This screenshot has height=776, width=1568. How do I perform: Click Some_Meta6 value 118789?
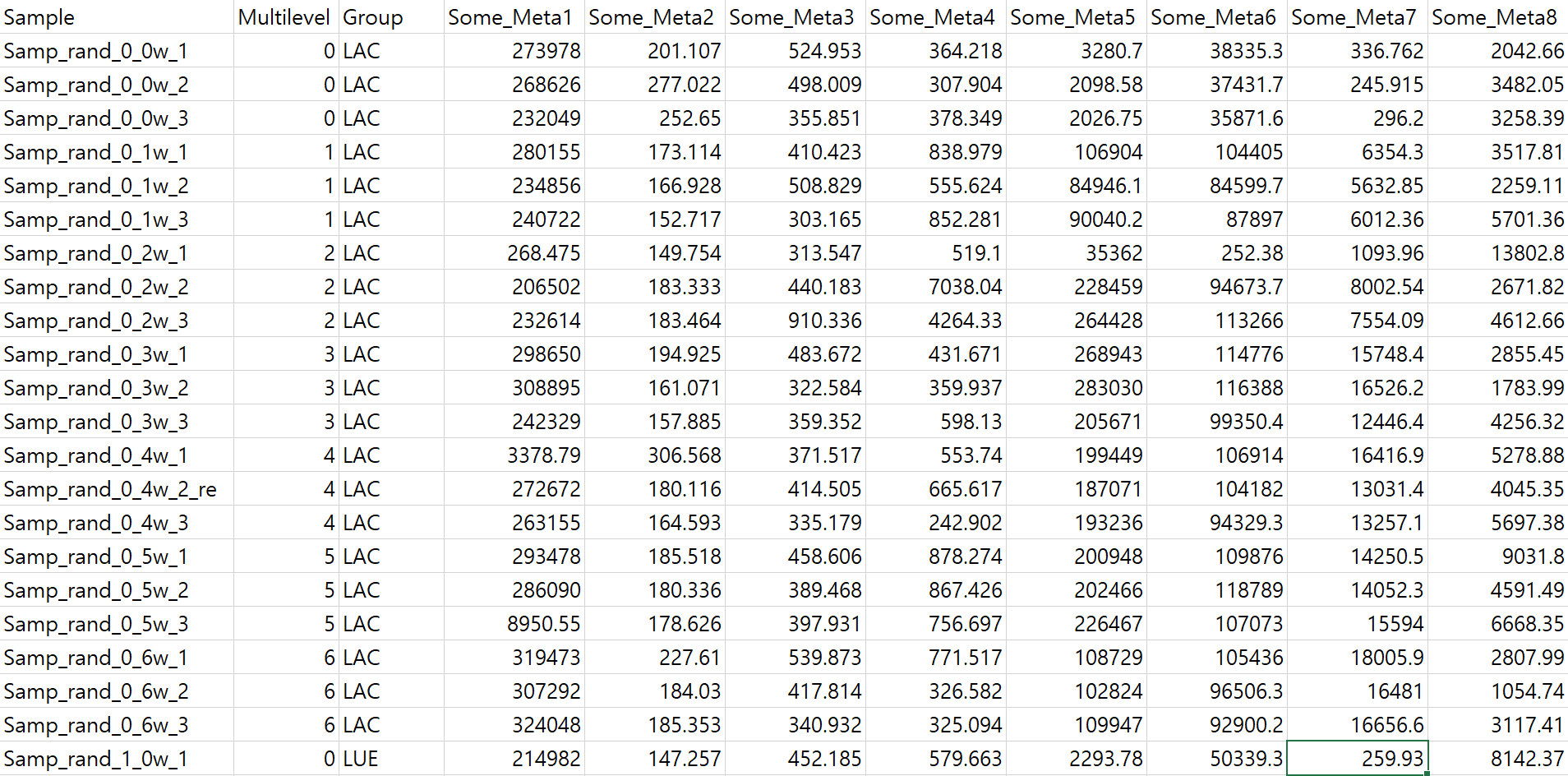coord(1217,590)
